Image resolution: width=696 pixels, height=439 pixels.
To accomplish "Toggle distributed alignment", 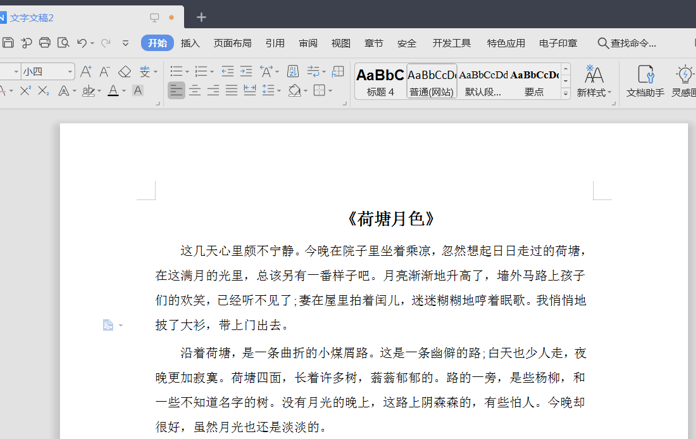I will pos(250,91).
